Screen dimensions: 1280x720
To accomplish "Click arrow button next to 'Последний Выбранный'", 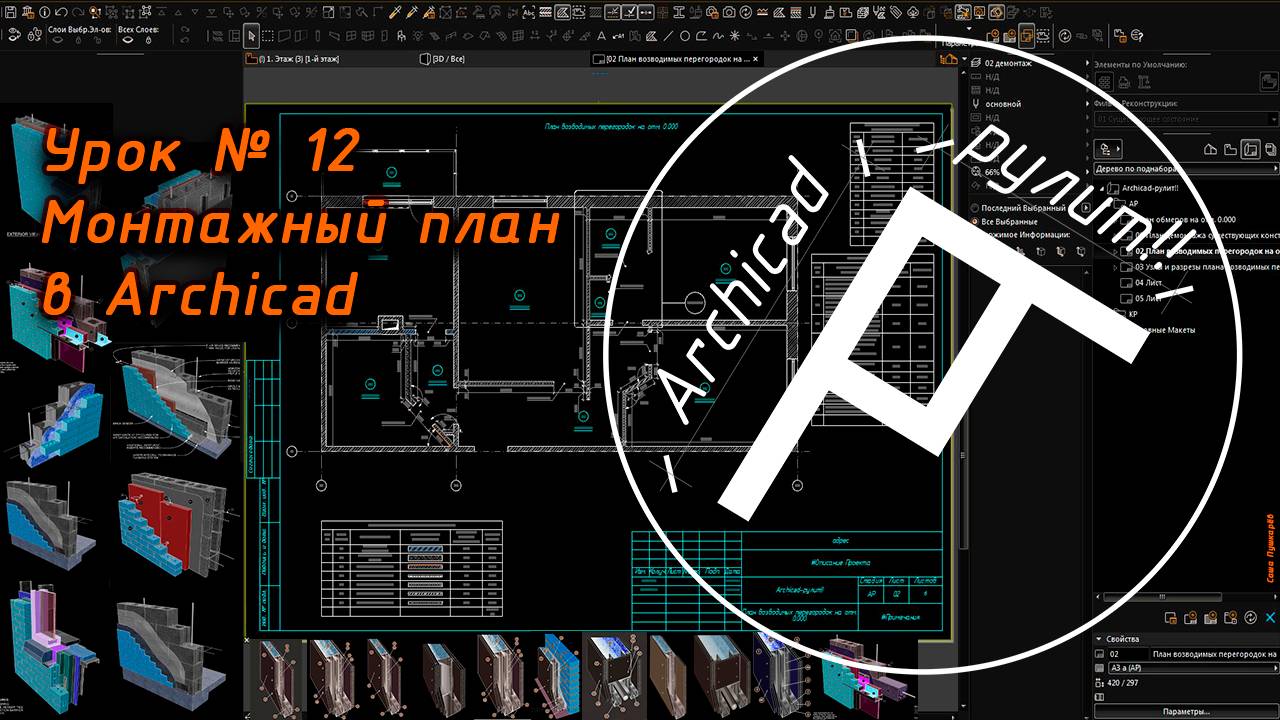I will coord(1085,208).
